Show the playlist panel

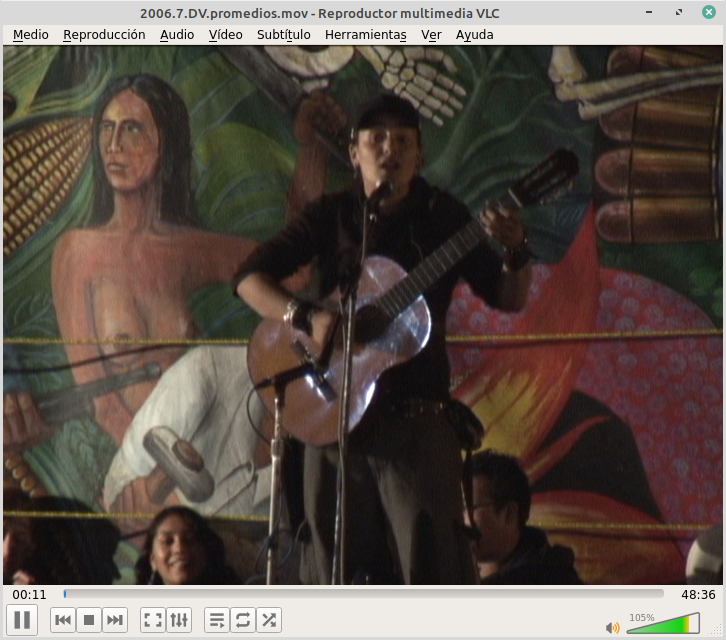[x=217, y=620]
